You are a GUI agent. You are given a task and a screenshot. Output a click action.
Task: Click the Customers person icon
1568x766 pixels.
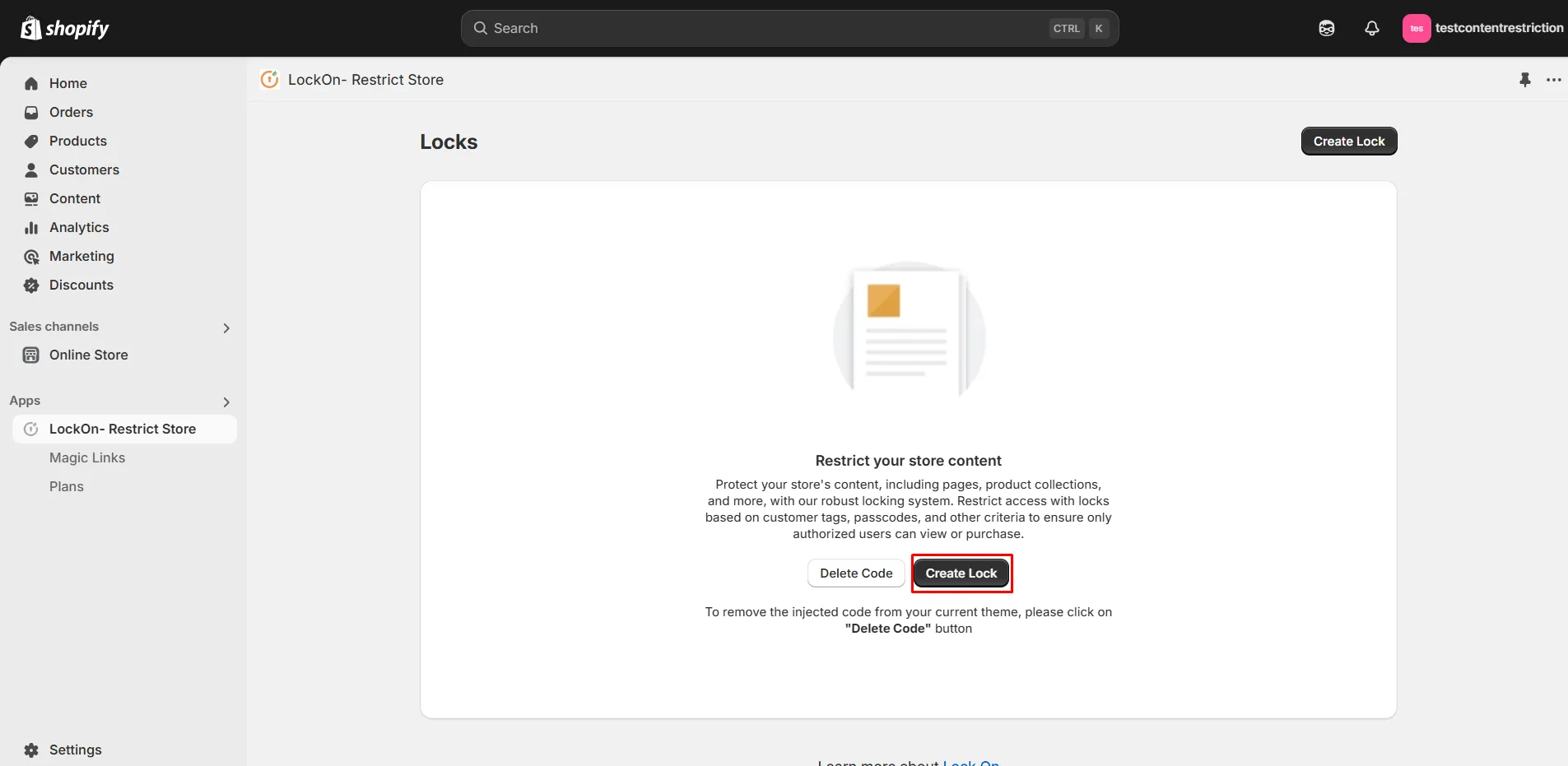click(31, 170)
